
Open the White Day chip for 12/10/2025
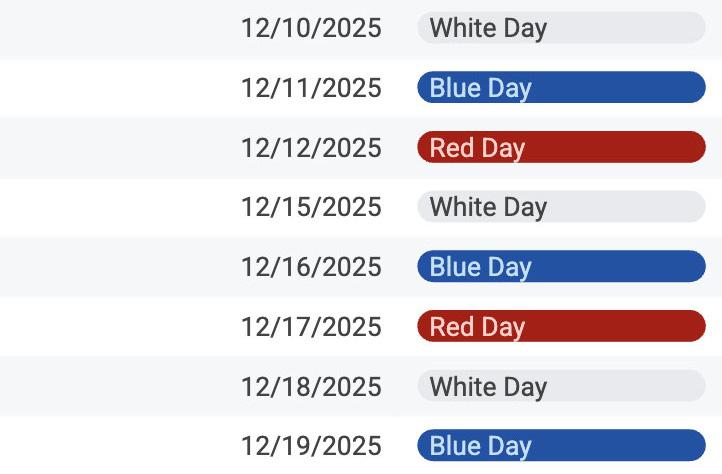561,28
